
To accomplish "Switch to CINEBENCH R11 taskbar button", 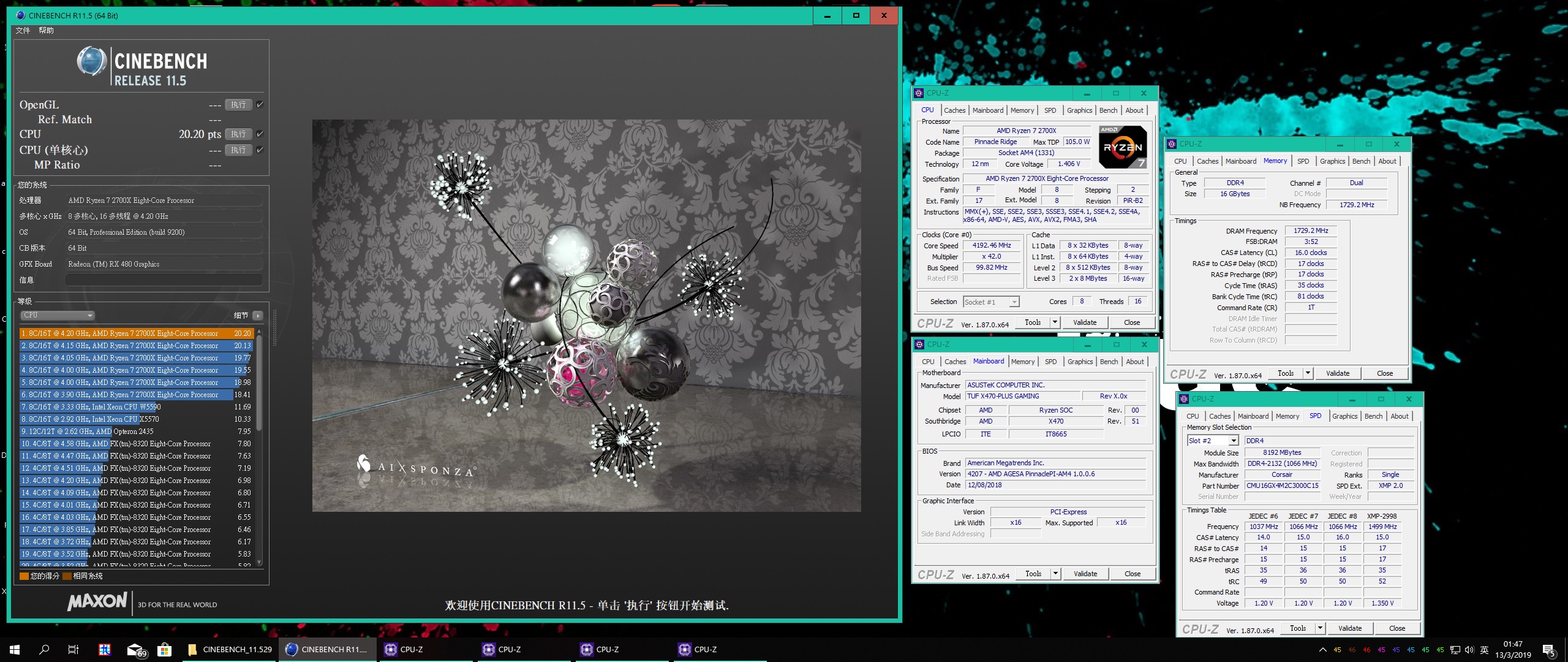I will [327, 650].
